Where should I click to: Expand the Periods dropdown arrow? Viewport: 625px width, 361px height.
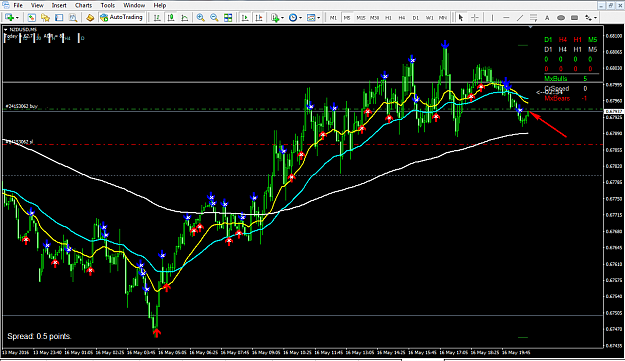coord(301,18)
